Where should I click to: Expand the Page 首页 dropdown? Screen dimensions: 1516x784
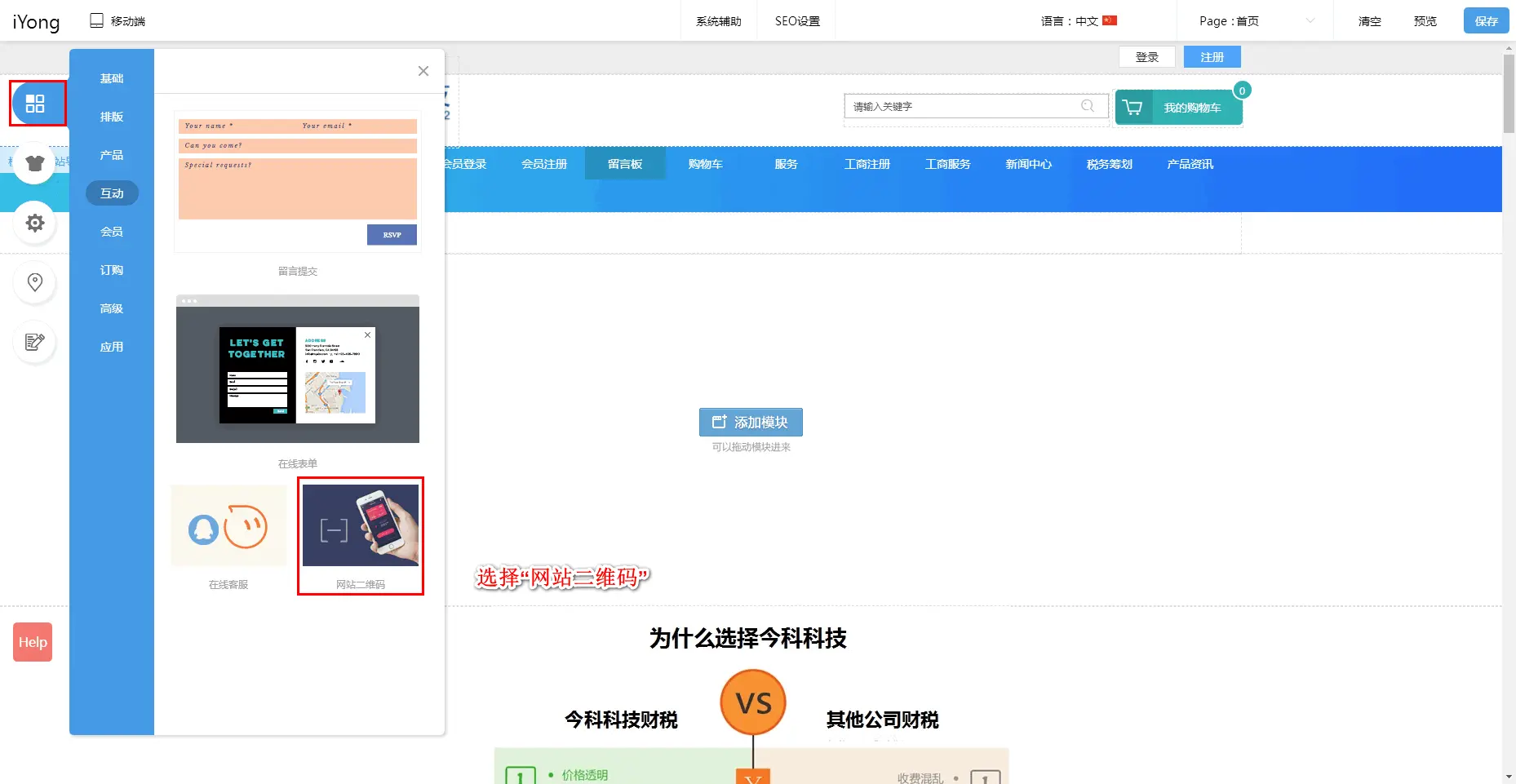click(x=1256, y=21)
